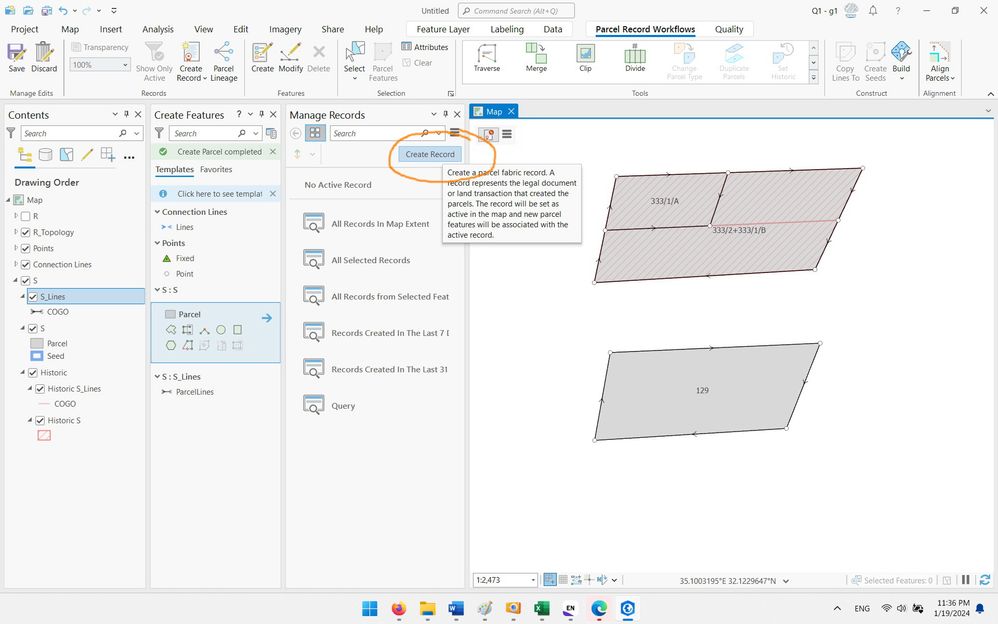Hide the Connection Lines layer

25,264
